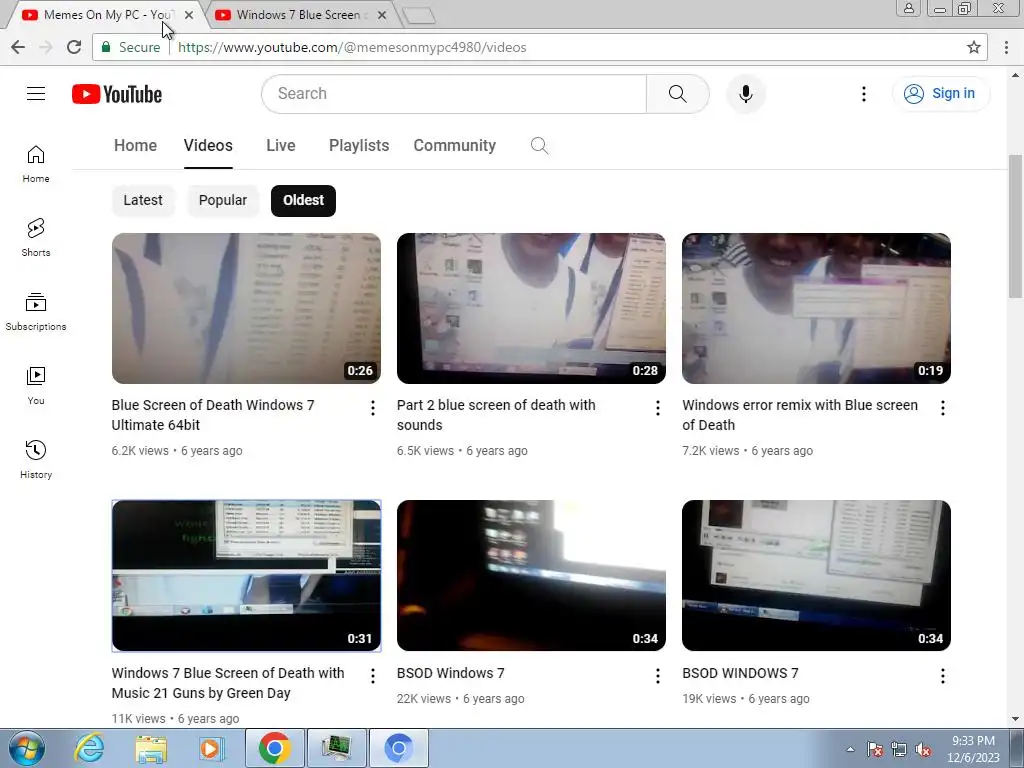Screen dimensions: 1024x768
Task: Click the browser address bar URL
Action: [x=352, y=47]
